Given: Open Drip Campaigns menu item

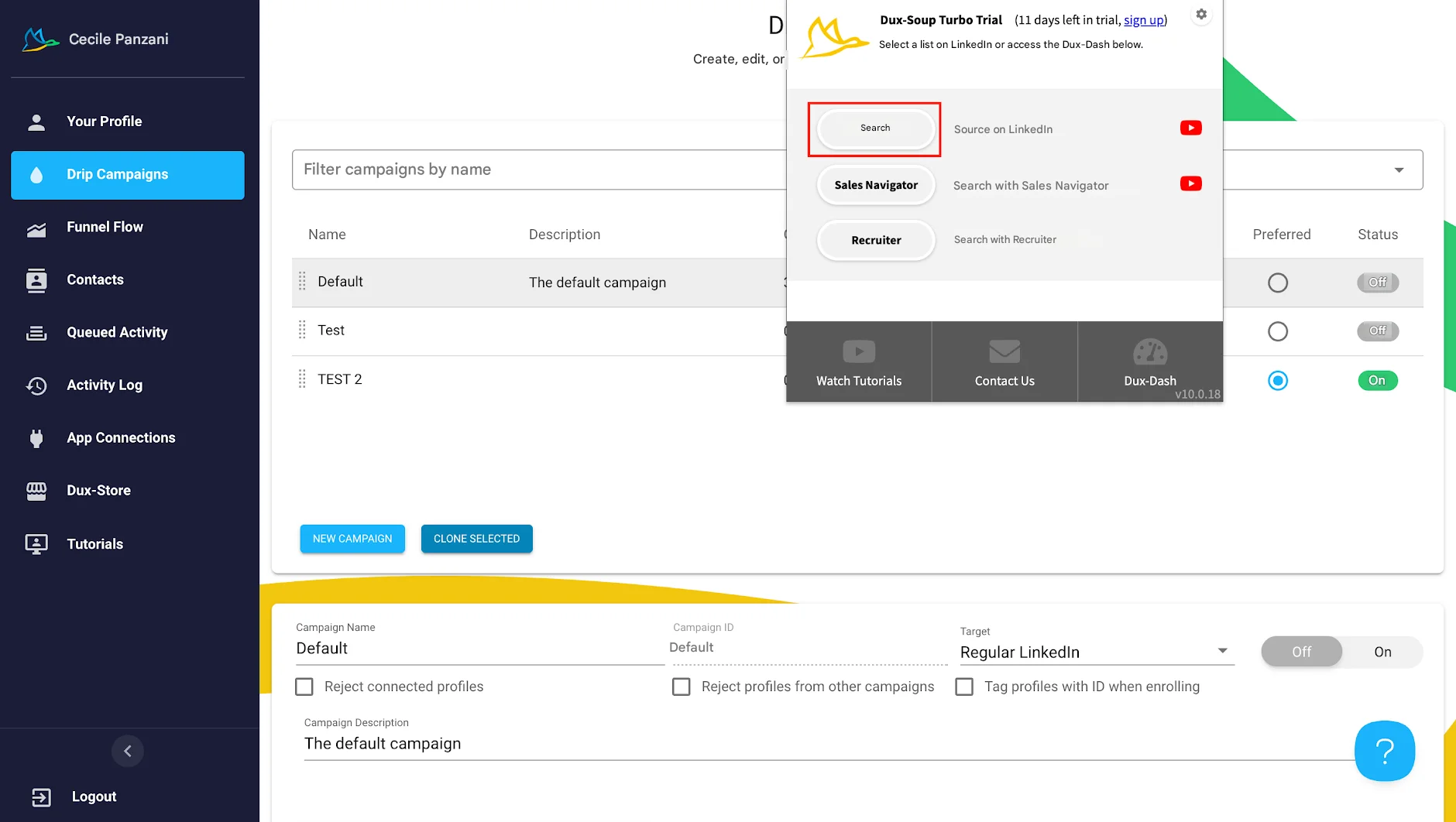Looking at the screenshot, I should tap(128, 175).
